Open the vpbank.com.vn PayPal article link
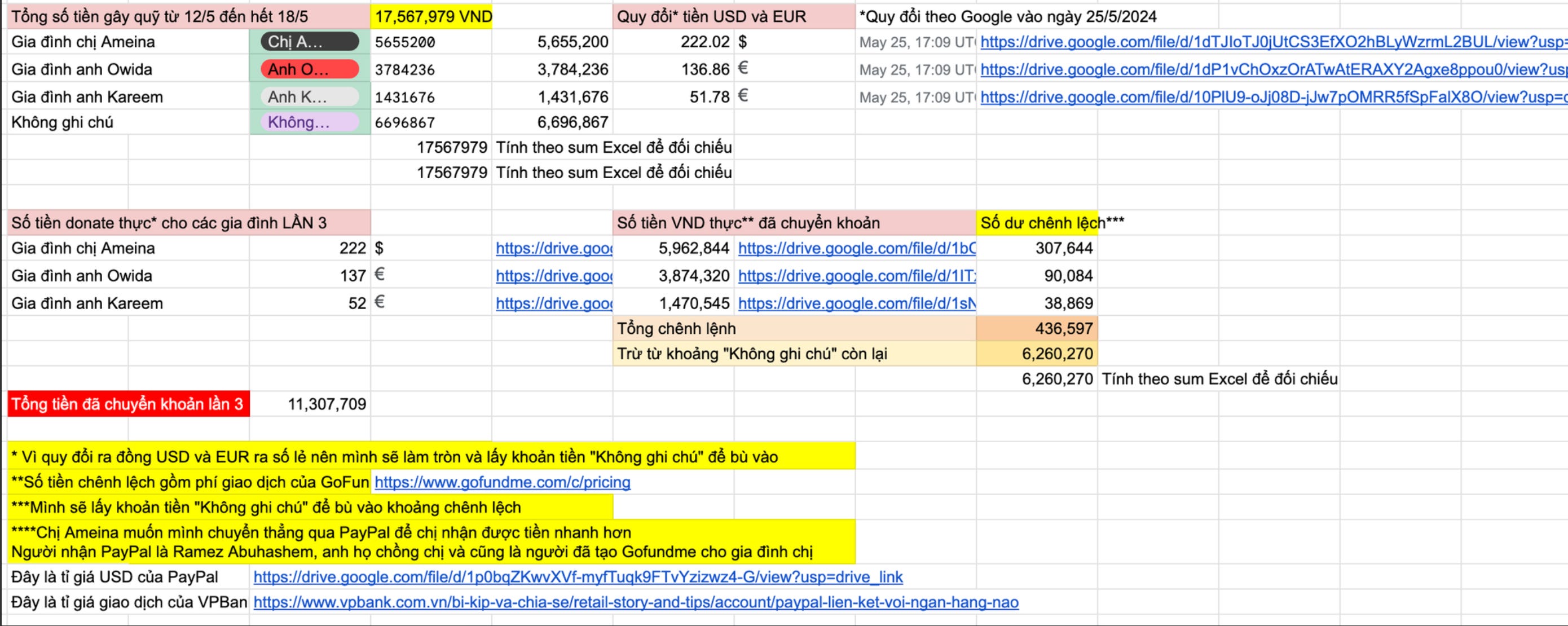Viewport: 1568px width, 626px height. click(x=636, y=602)
